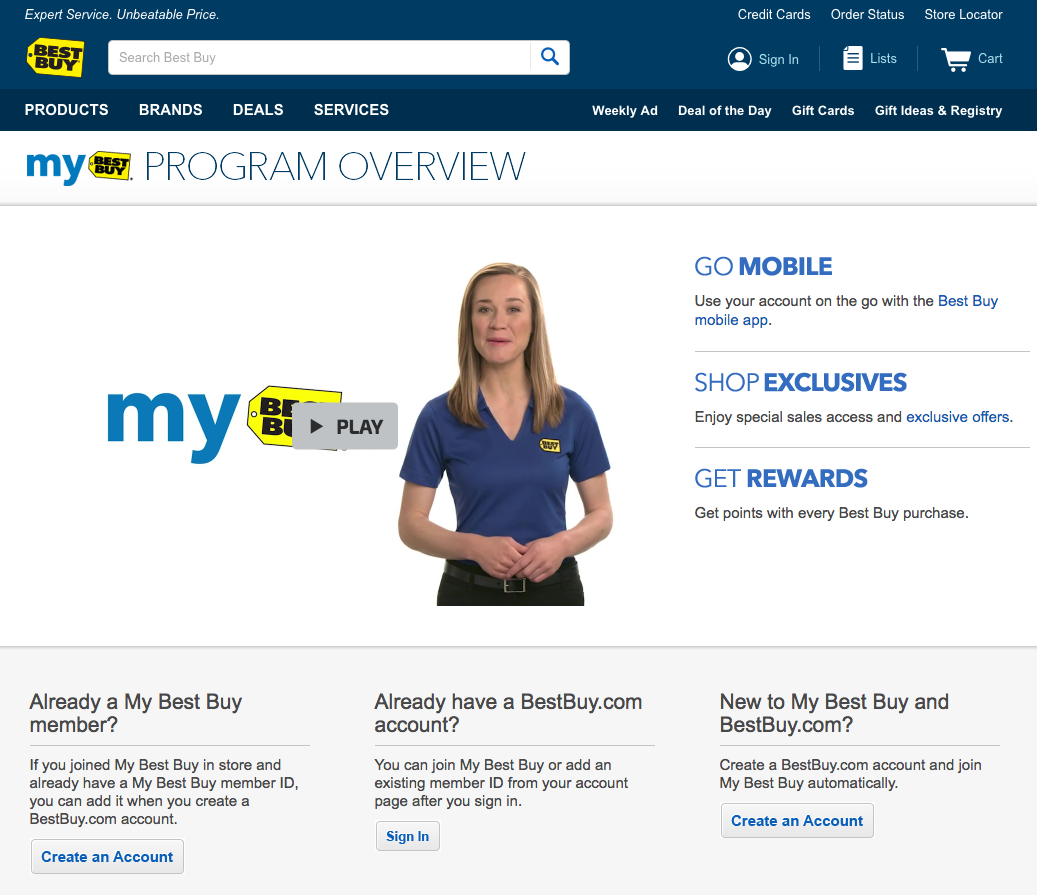
Task: Open the Weekly Ad
Action: pyautogui.click(x=624, y=111)
